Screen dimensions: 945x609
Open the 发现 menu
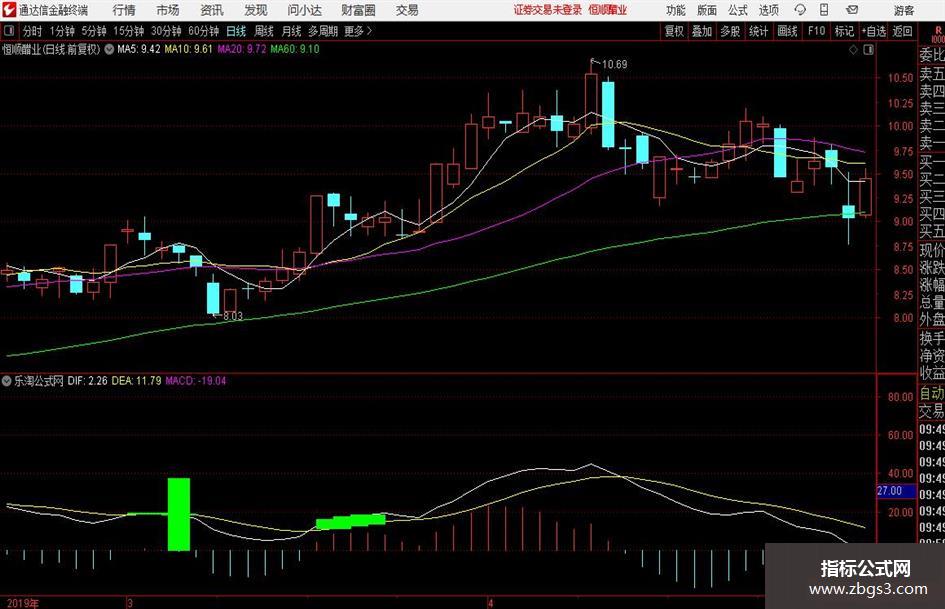point(256,10)
